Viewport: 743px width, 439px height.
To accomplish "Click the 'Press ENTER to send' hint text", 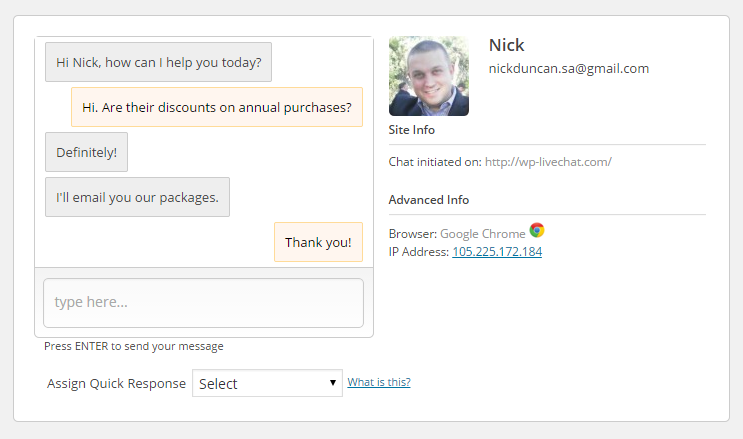I will click(134, 347).
